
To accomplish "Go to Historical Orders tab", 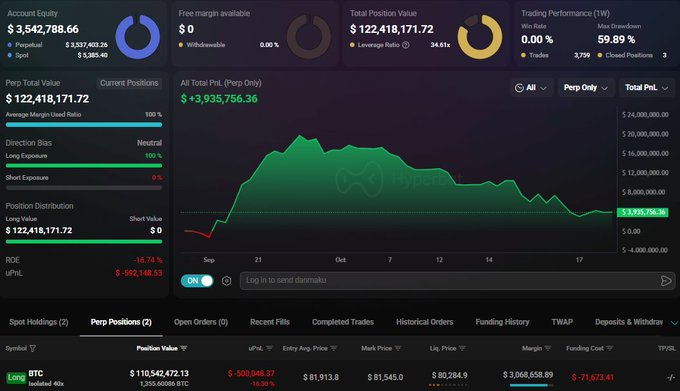I will (425, 322).
